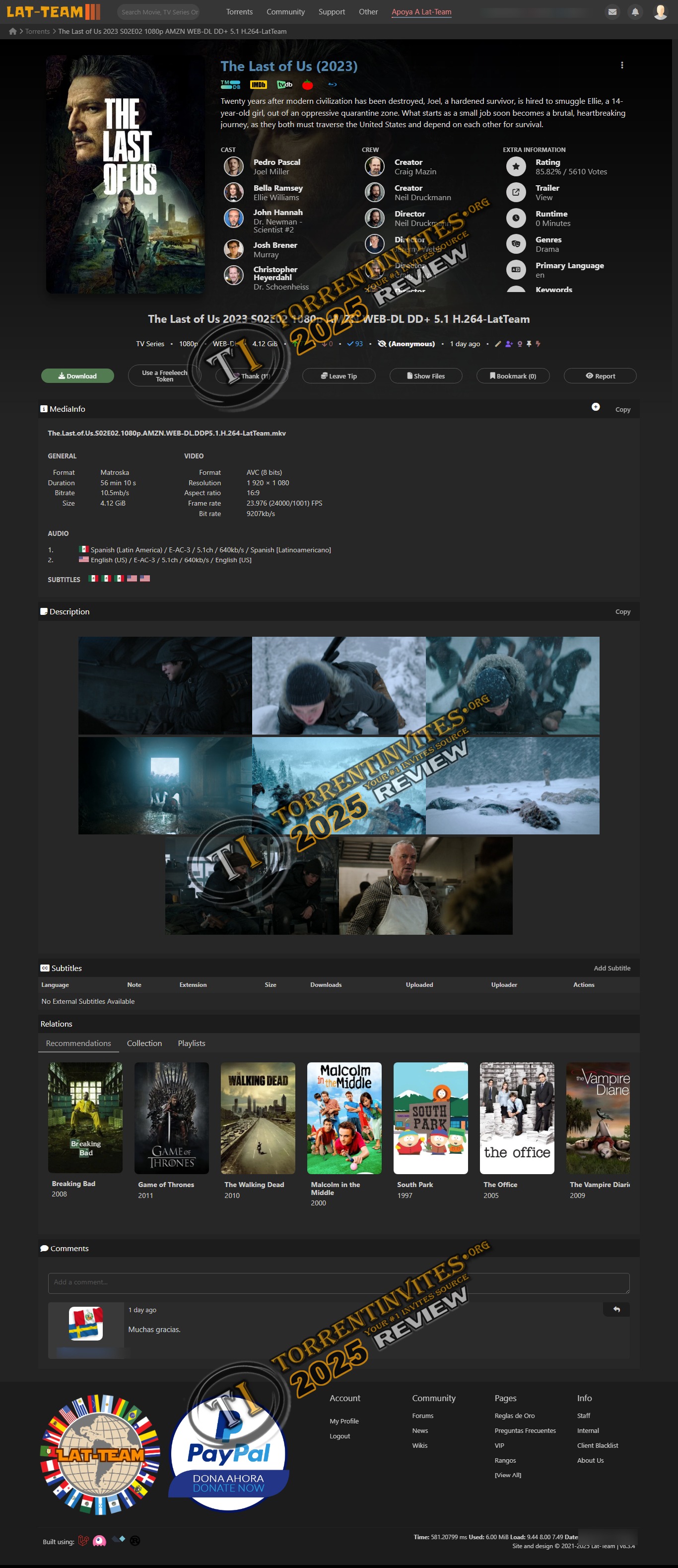Open the IMDb link badge
Image resolution: width=678 pixels, height=1568 pixels.
click(259, 84)
